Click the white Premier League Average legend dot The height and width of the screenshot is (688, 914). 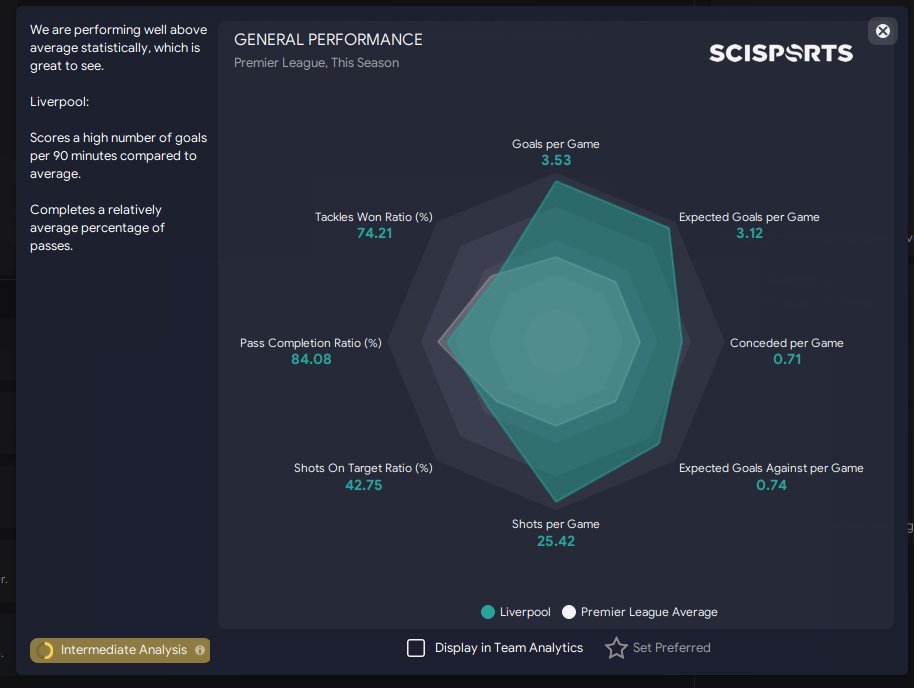[569, 612]
